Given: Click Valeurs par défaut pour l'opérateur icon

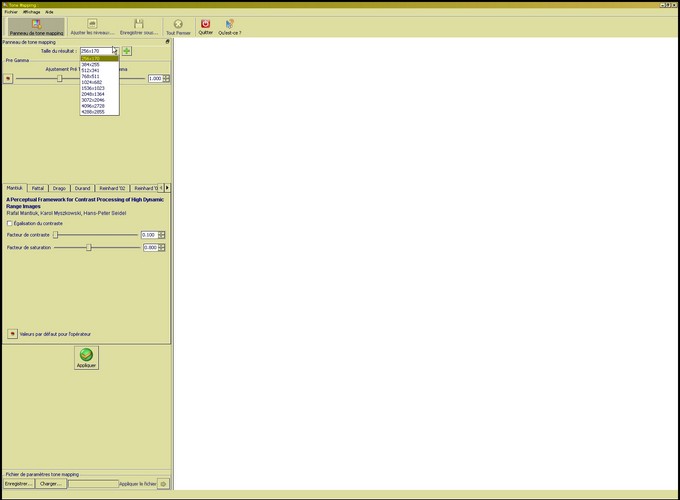Looking at the screenshot, I should pyautogui.click(x=12, y=334).
